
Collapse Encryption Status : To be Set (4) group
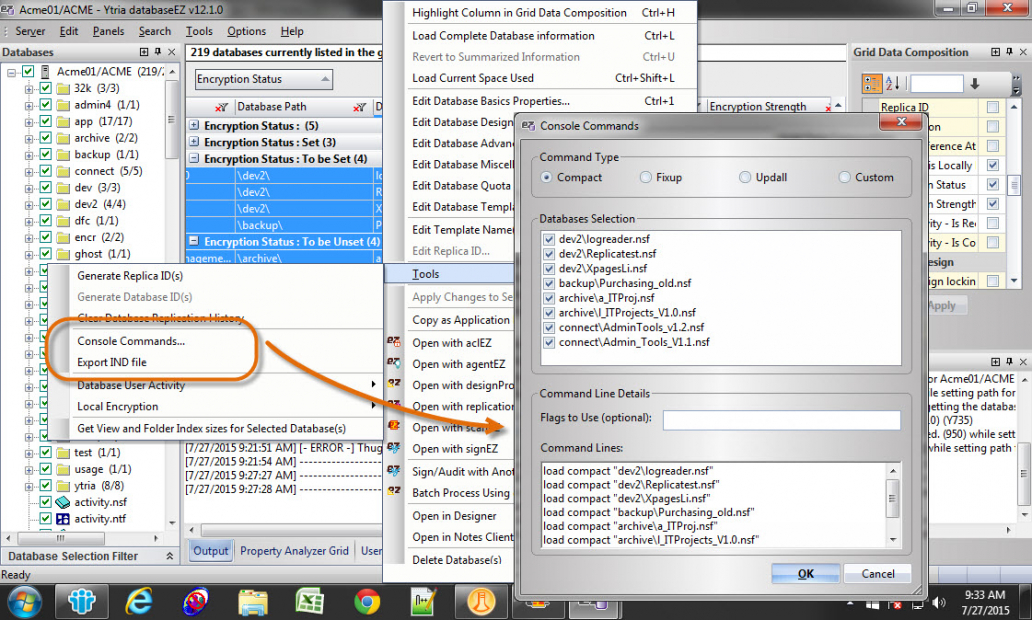194,158
